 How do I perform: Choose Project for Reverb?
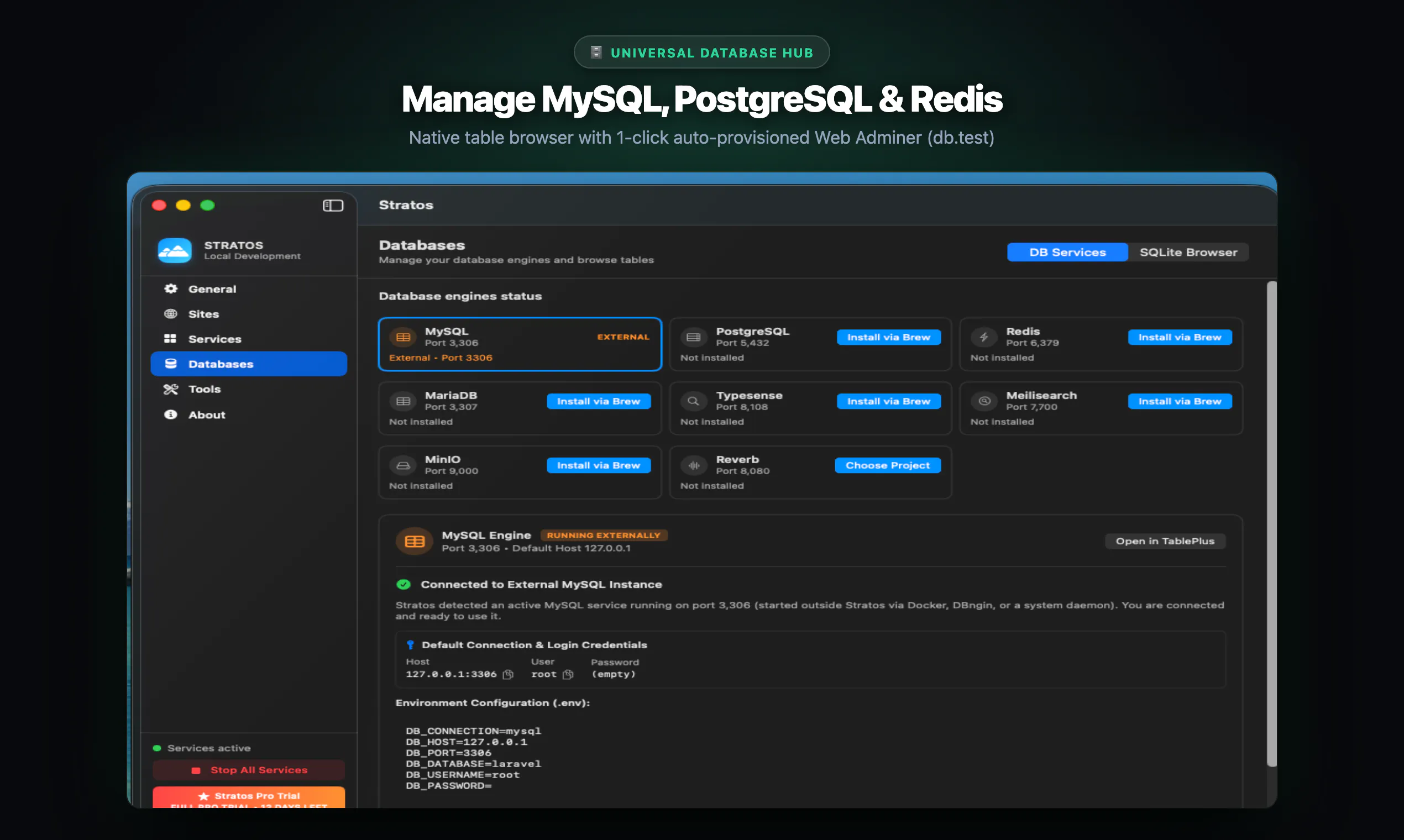coord(888,465)
